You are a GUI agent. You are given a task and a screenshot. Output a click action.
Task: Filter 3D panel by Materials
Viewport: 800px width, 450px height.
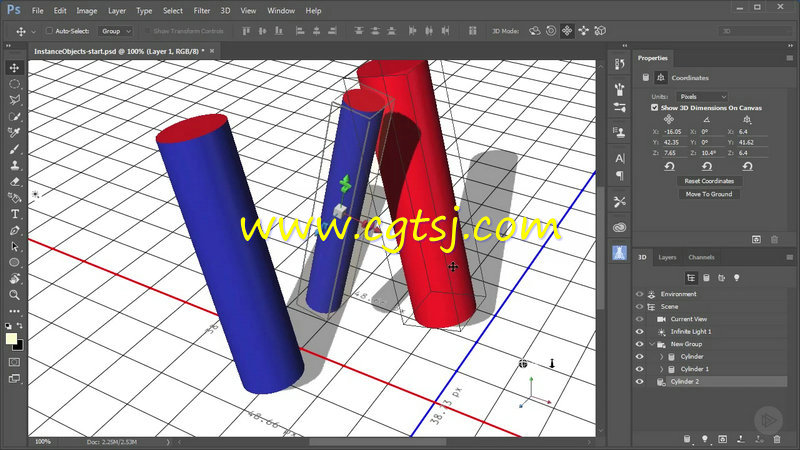[721, 278]
